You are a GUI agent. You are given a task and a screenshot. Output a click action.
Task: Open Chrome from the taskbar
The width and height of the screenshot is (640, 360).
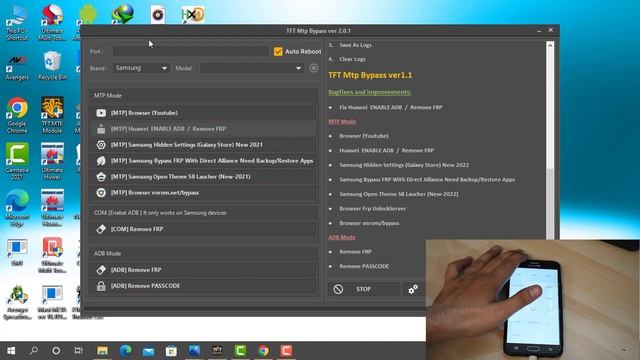(263, 351)
